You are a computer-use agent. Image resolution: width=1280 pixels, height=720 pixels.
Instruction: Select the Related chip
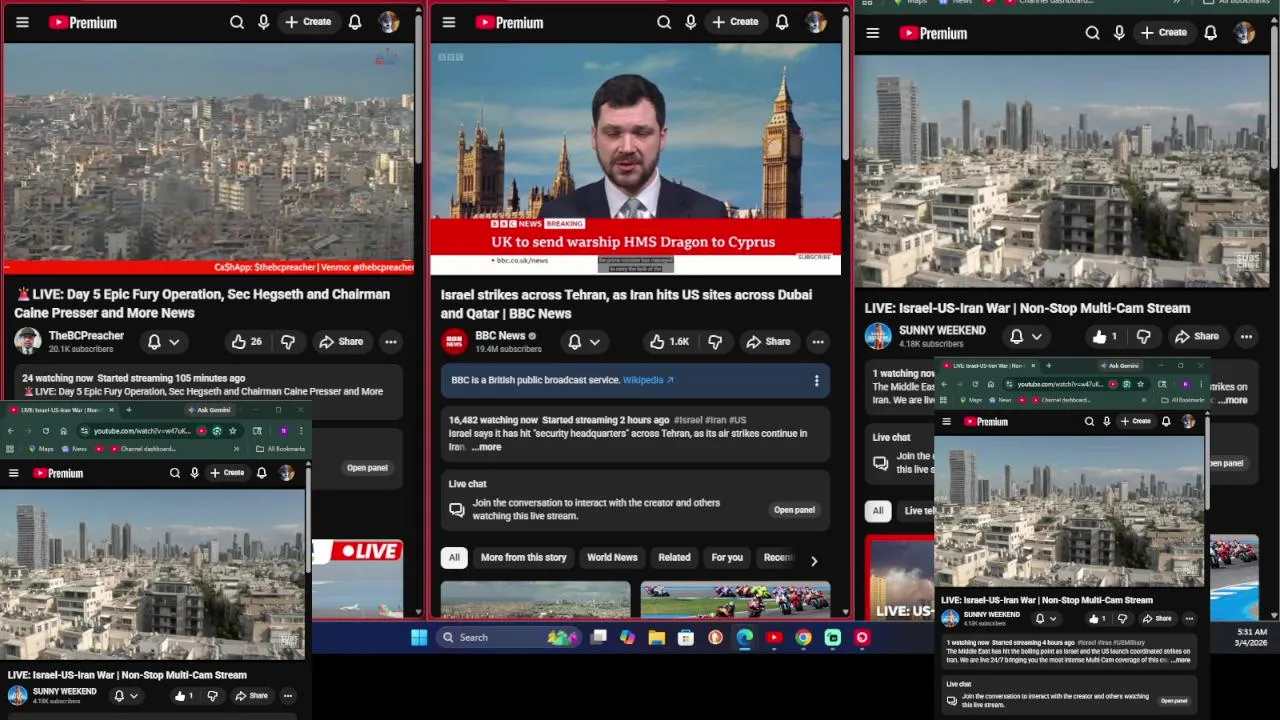coord(674,558)
